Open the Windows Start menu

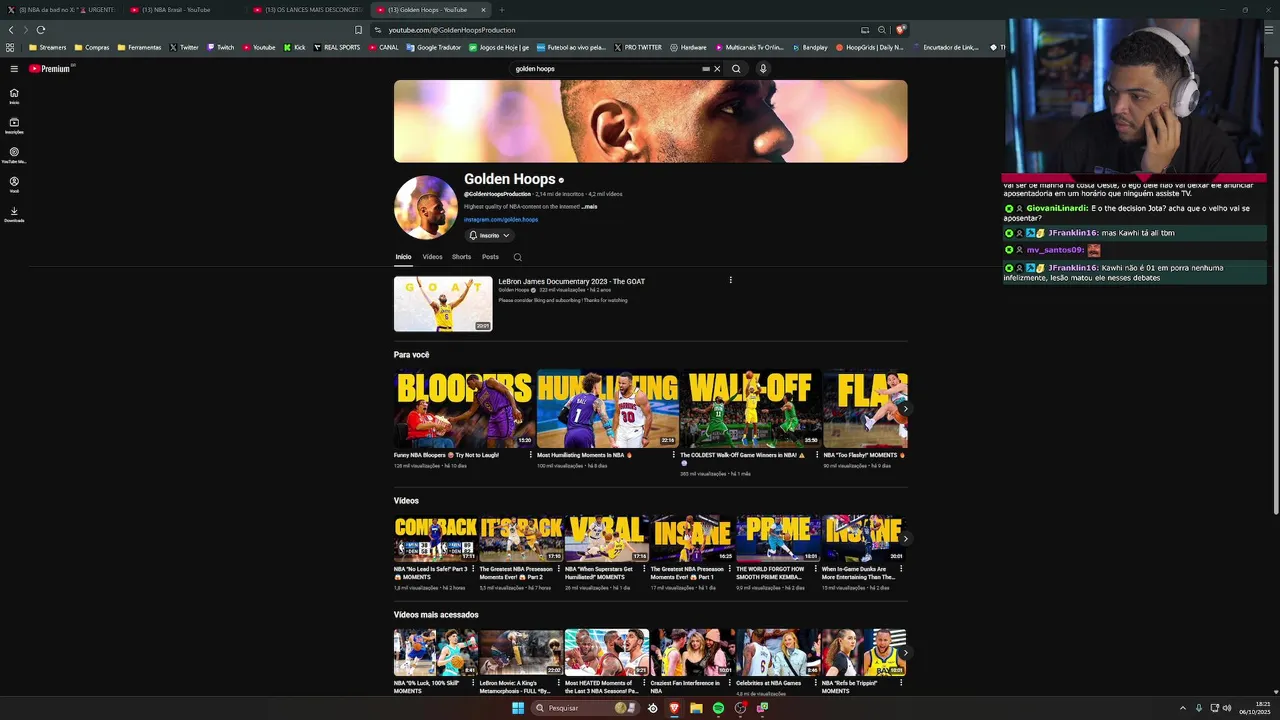pos(518,708)
